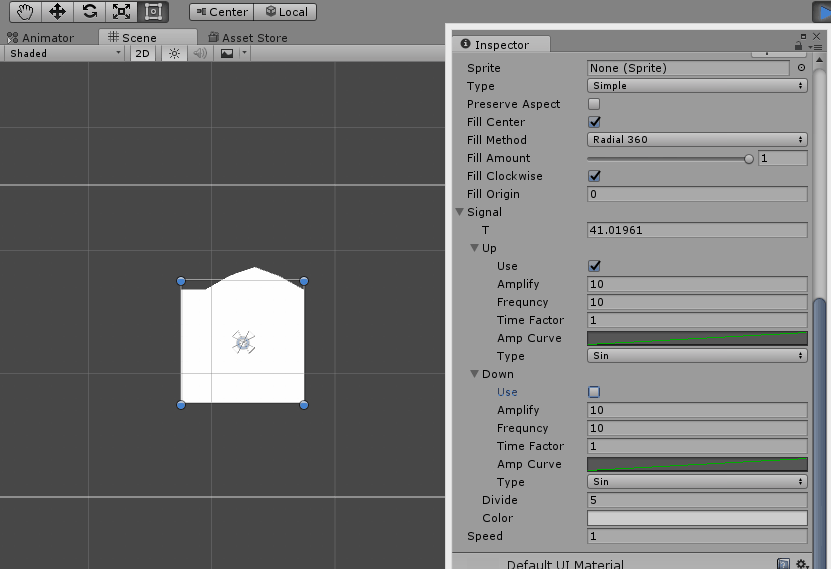
Task: Collapse the Signal section
Action: (x=460, y=212)
